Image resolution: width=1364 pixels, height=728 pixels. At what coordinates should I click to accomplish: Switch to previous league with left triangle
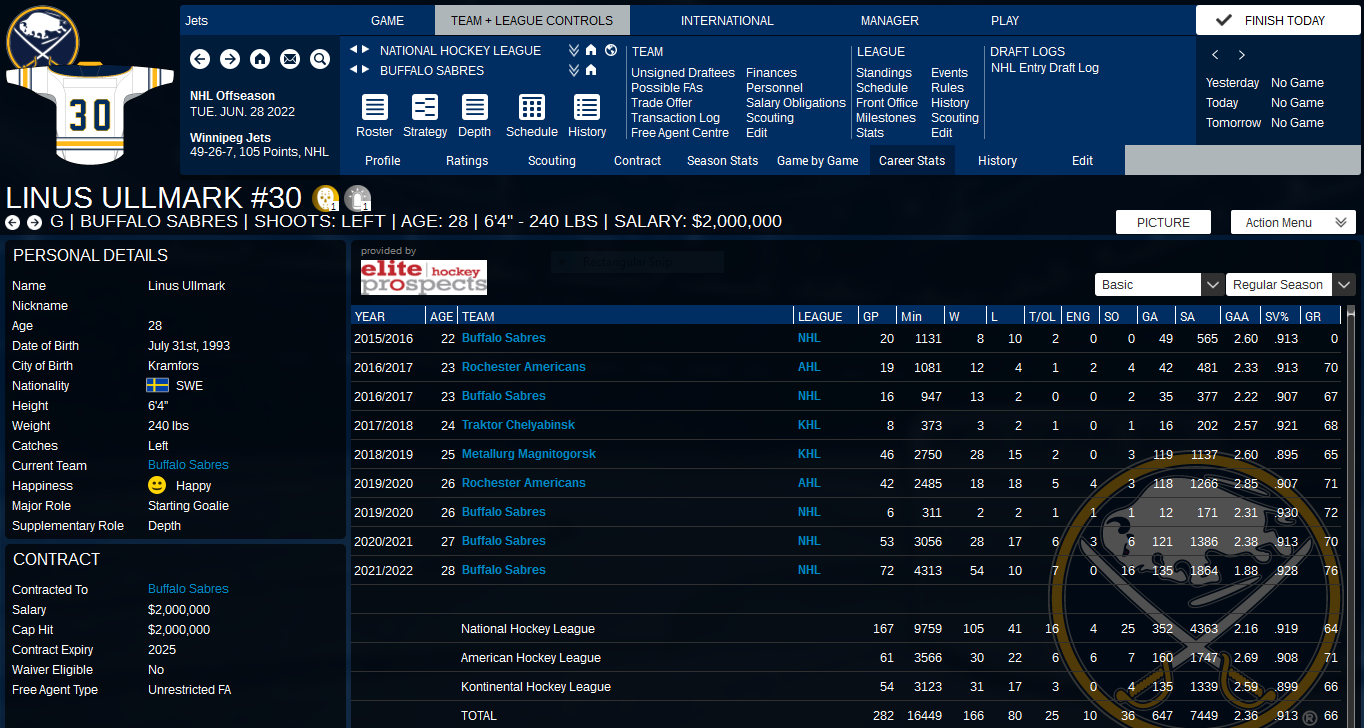pyautogui.click(x=353, y=50)
